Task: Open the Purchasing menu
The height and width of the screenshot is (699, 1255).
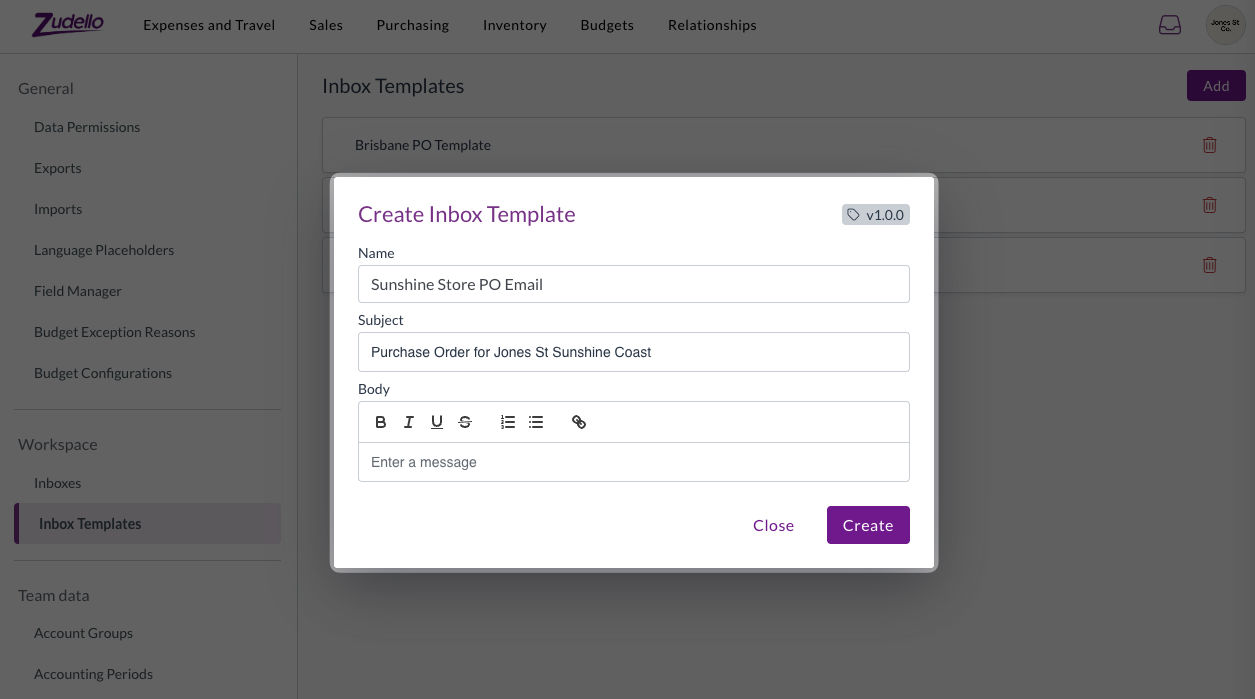Action: [413, 25]
